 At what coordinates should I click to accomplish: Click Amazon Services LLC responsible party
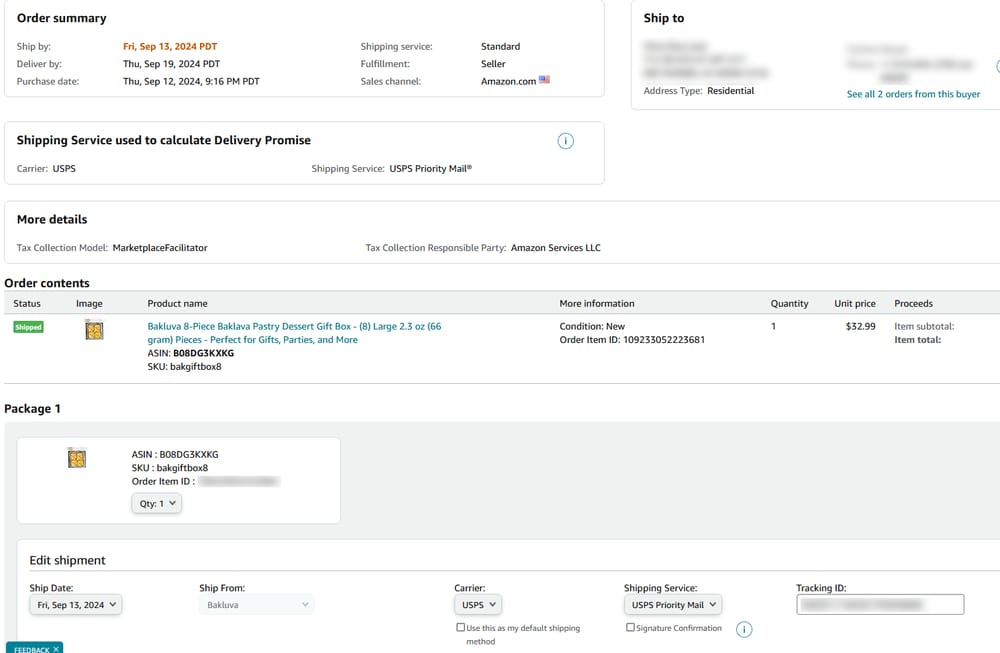(555, 247)
